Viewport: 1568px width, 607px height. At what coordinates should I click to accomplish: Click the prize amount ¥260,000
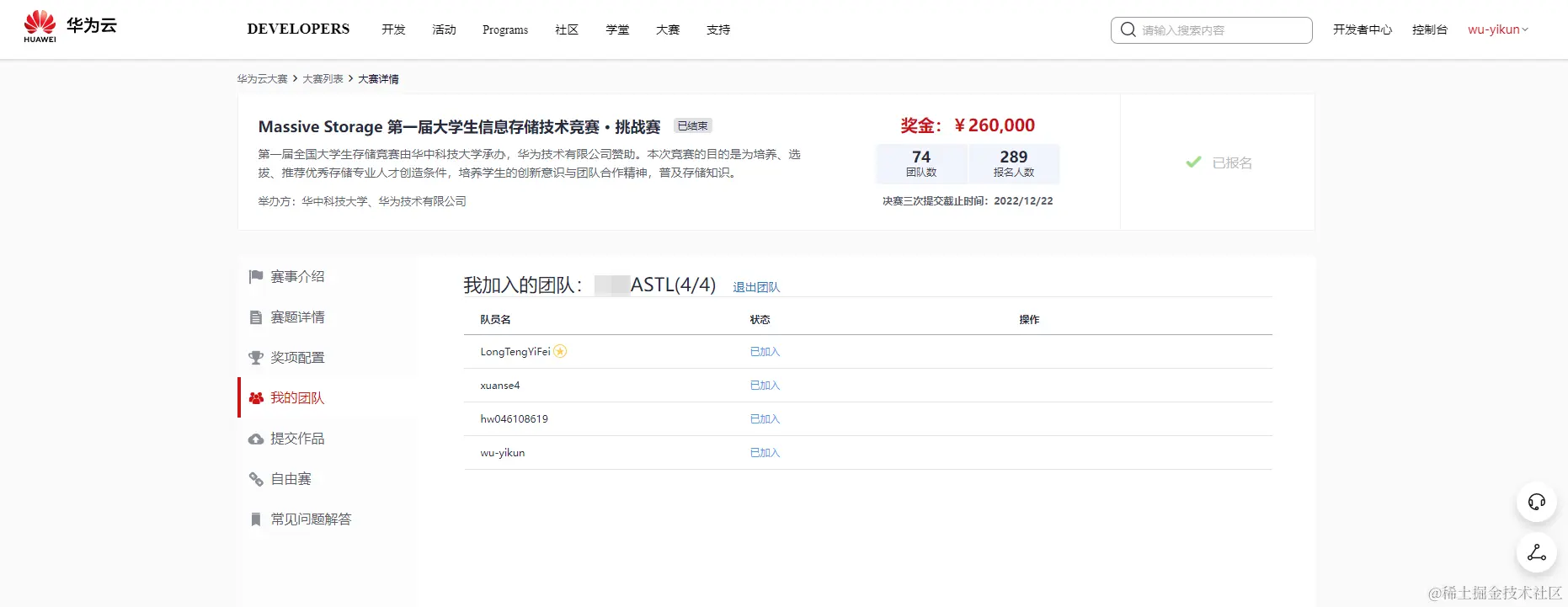(995, 125)
